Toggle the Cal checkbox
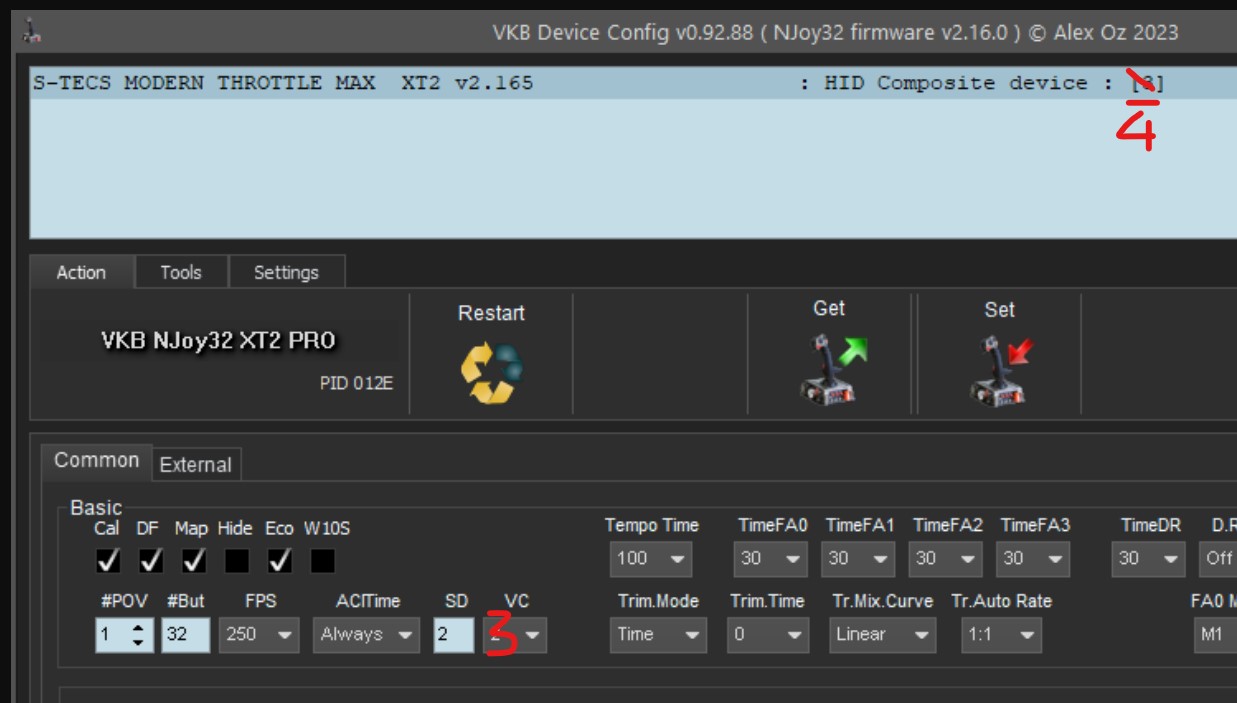This screenshot has width=1237, height=703. (x=107, y=561)
